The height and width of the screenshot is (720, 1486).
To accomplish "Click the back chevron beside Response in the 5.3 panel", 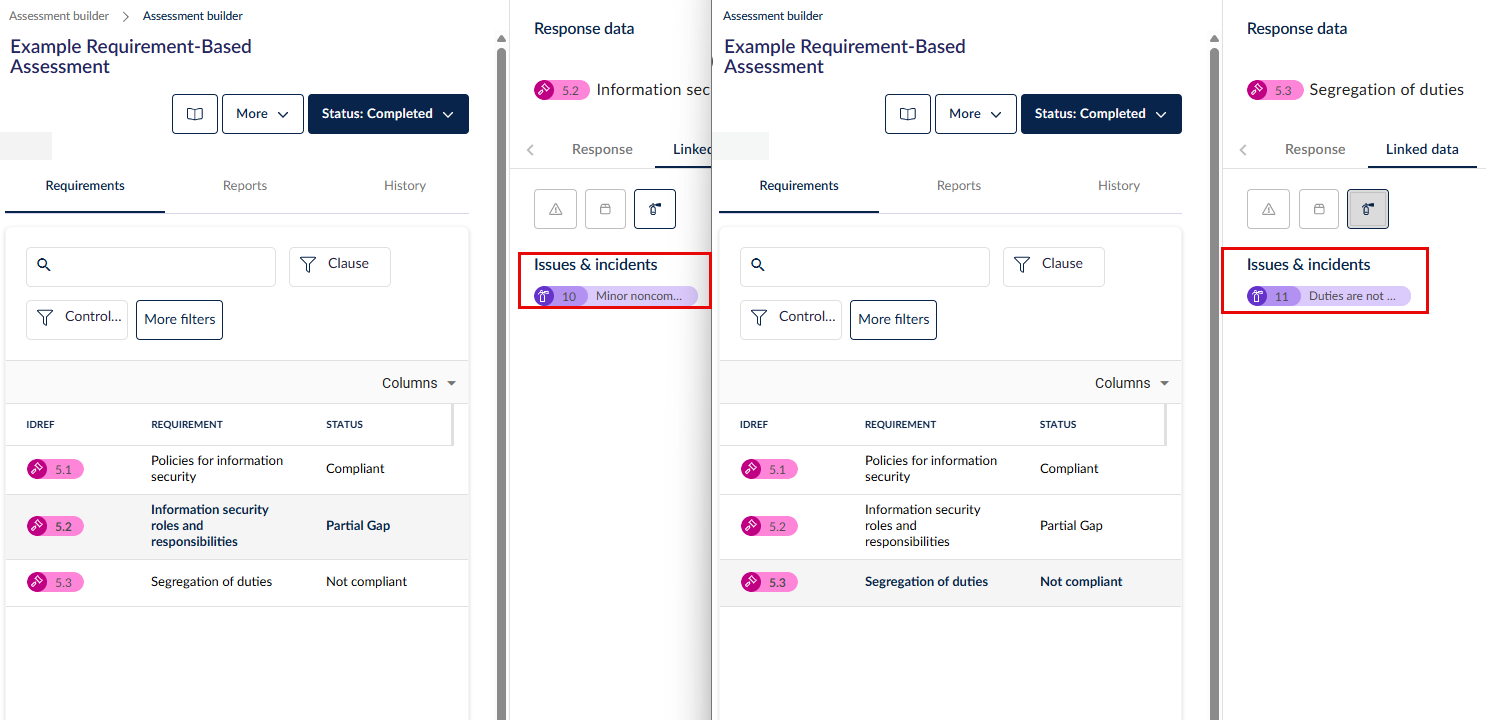I will click(1243, 150).
